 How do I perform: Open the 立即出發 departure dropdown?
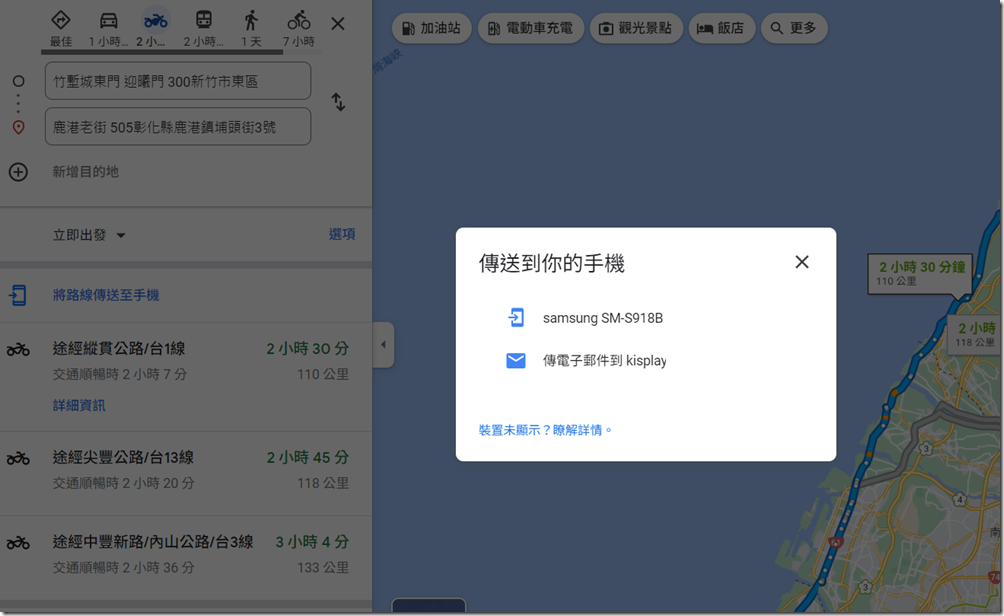pyautogui.click(x=89, y=235)
